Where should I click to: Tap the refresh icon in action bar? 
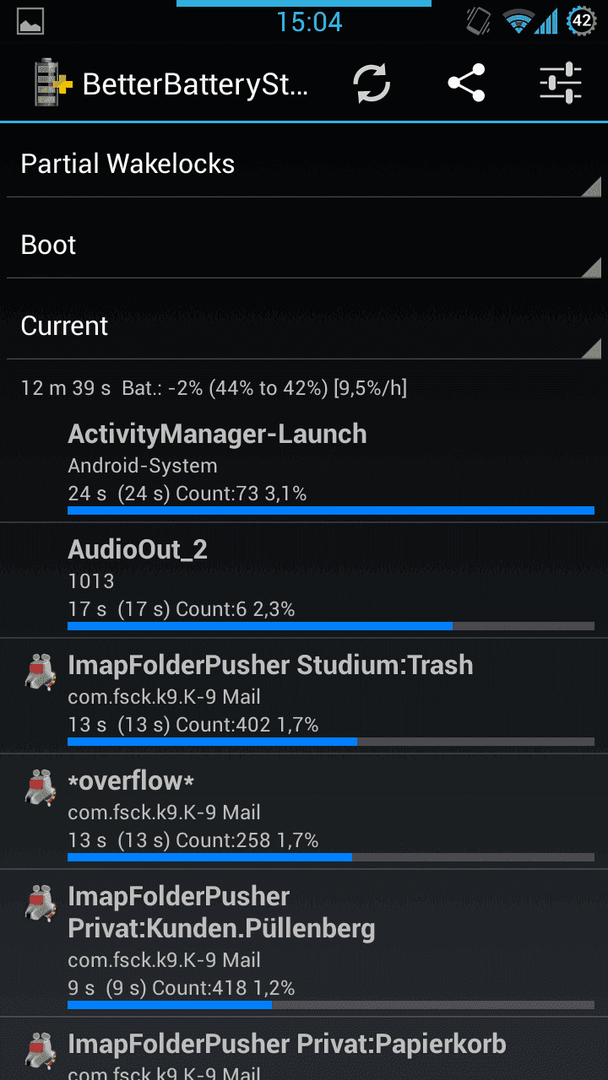(372, 84)
